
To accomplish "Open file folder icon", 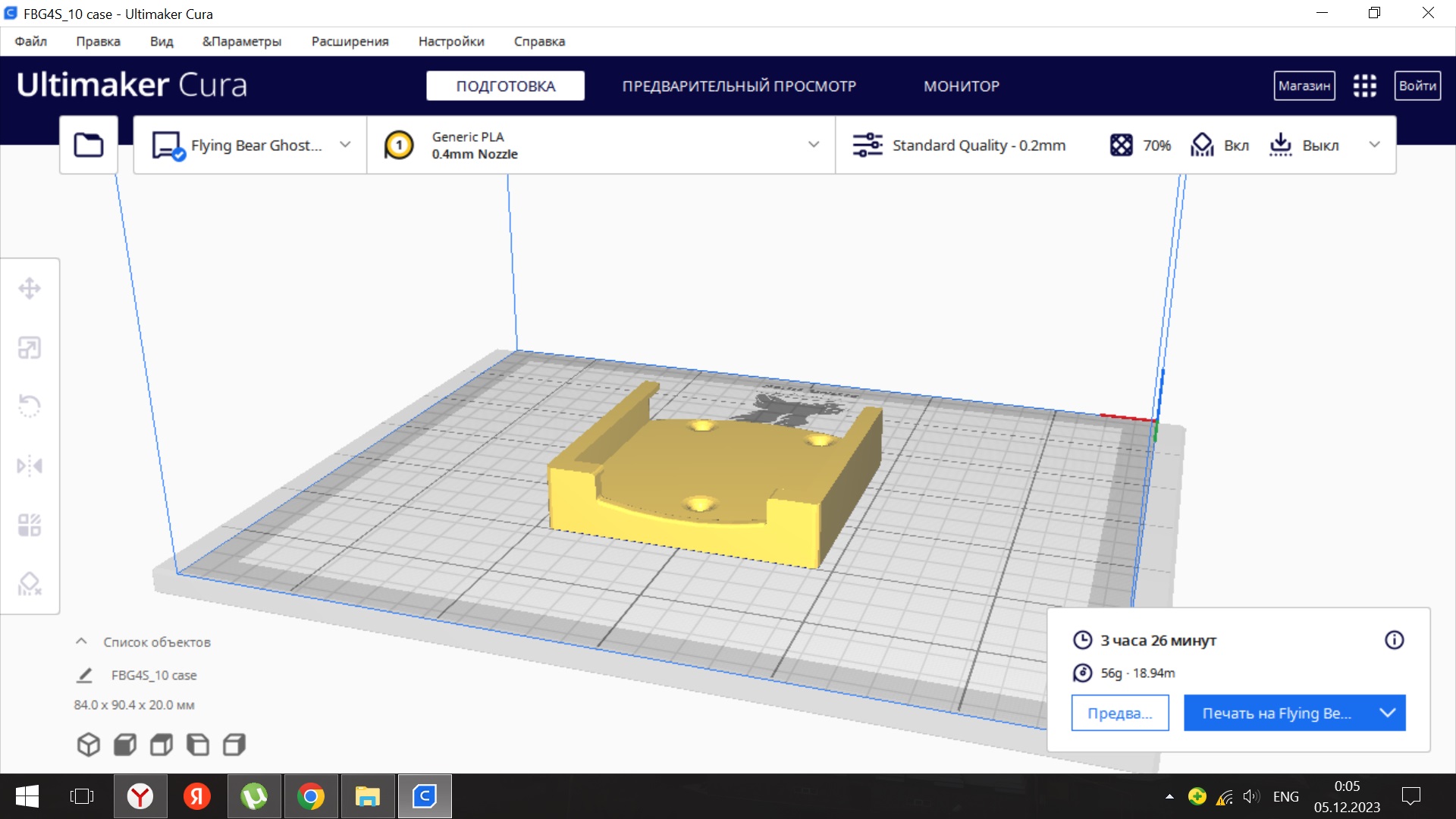I will click(89, 145).
